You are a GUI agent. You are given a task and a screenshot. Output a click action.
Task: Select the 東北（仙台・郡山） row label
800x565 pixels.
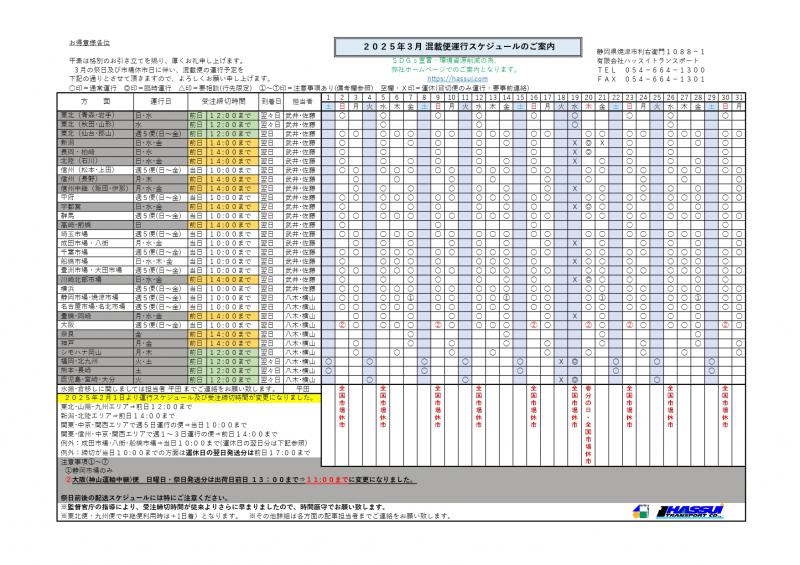[x=95, y=134]
